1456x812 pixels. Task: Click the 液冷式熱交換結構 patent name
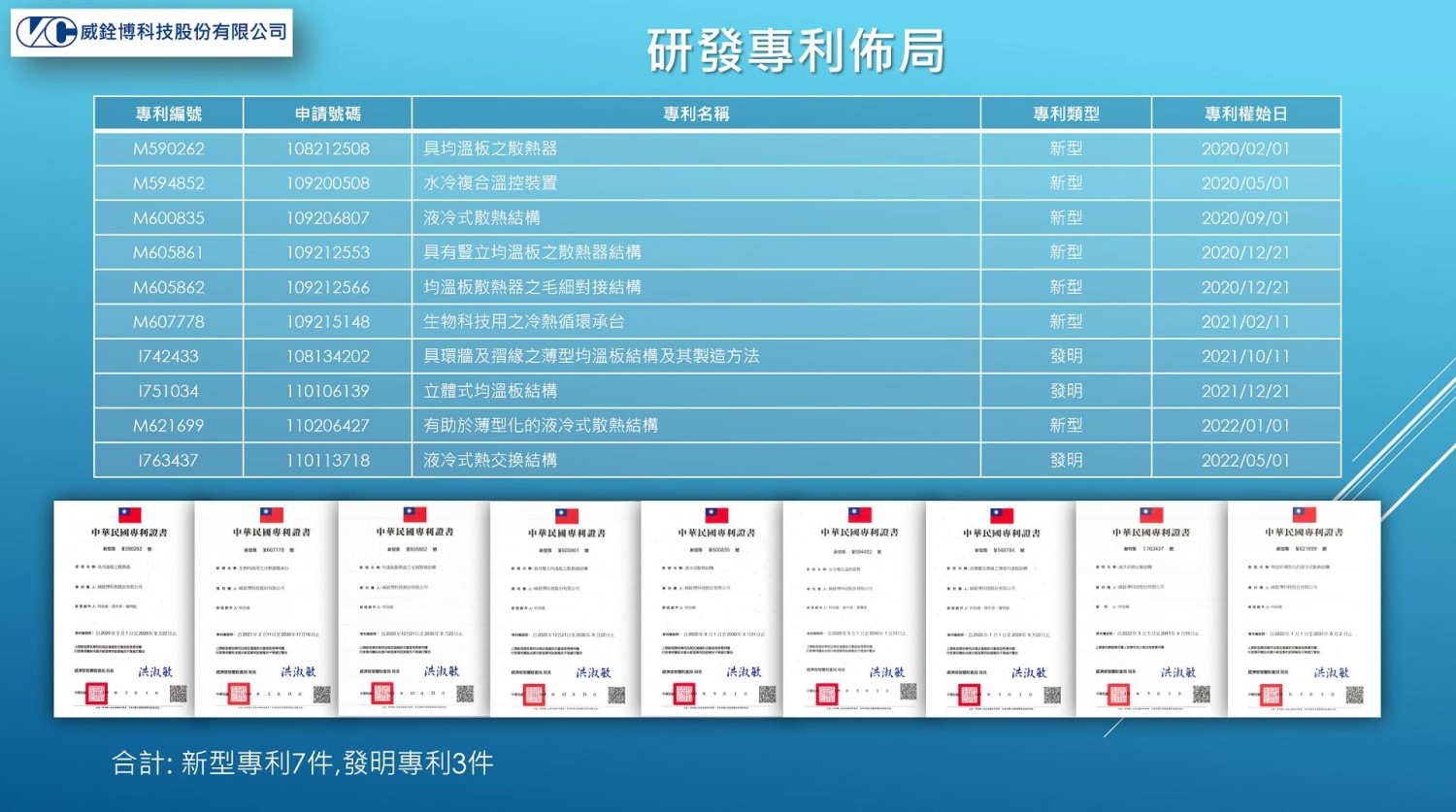490,460
